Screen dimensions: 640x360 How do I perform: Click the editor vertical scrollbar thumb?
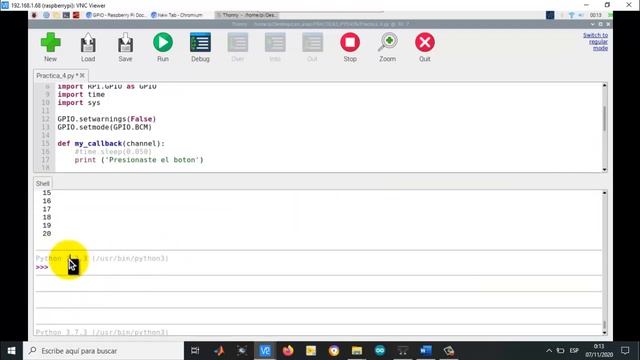click(x=604, y=119)
